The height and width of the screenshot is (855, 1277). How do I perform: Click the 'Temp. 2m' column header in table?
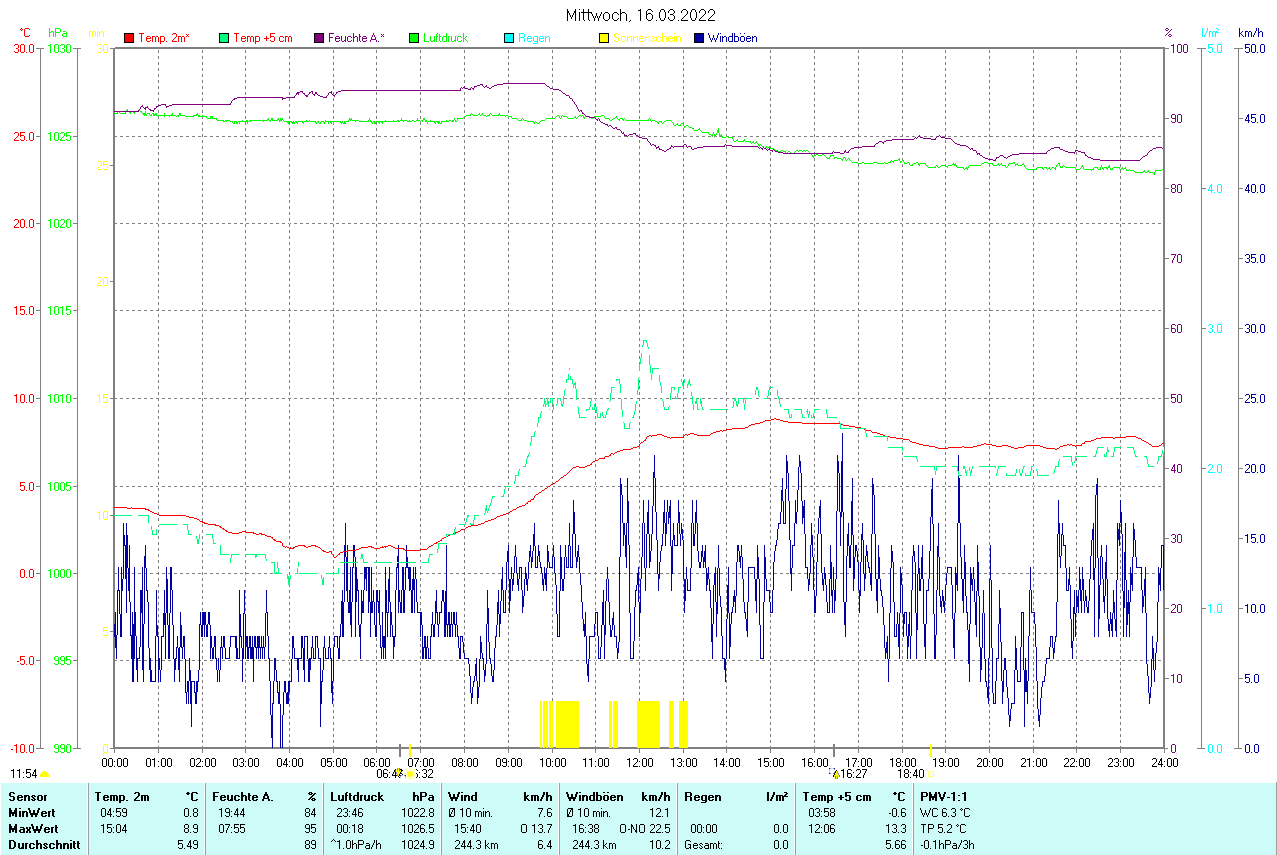(122, 797)
